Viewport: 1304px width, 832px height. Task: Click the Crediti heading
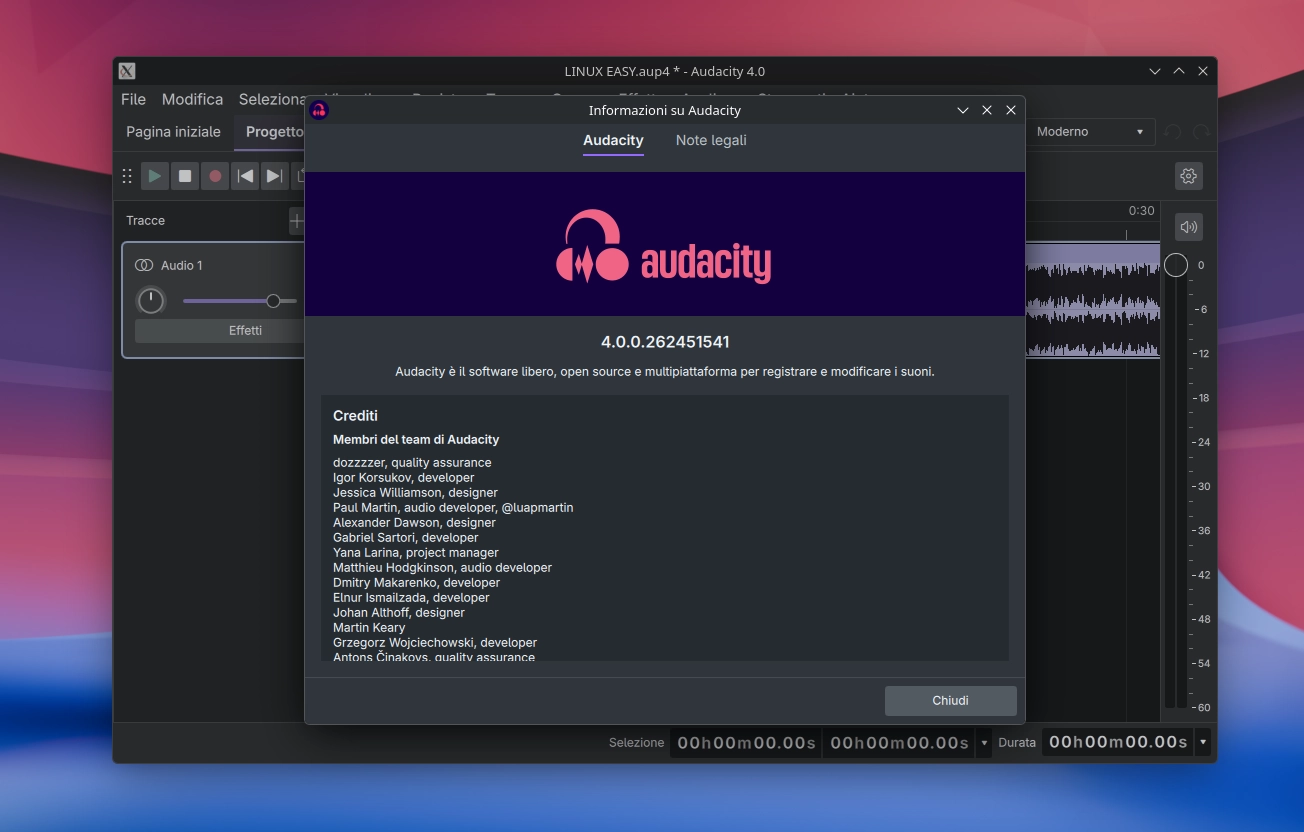[x=355, y=416]
